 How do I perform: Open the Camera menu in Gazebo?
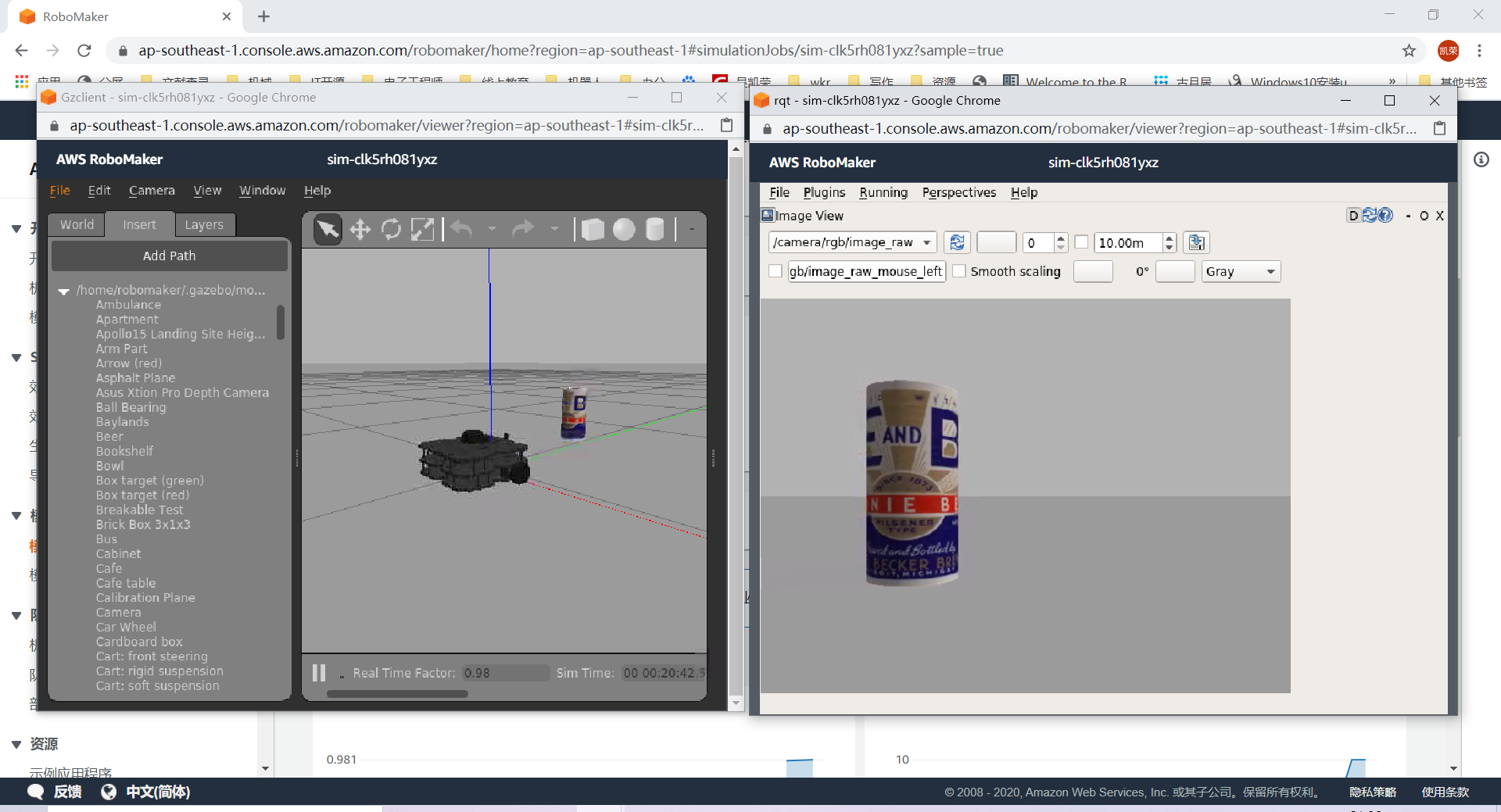pyautogui.click(x=152, y=191)
